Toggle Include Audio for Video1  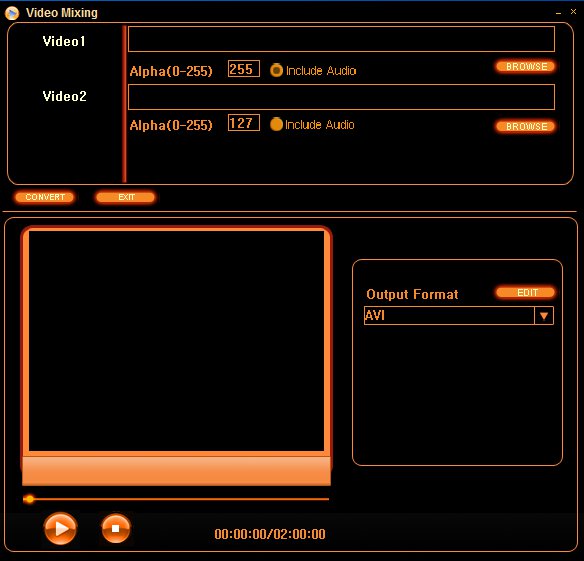pos(276,70)
